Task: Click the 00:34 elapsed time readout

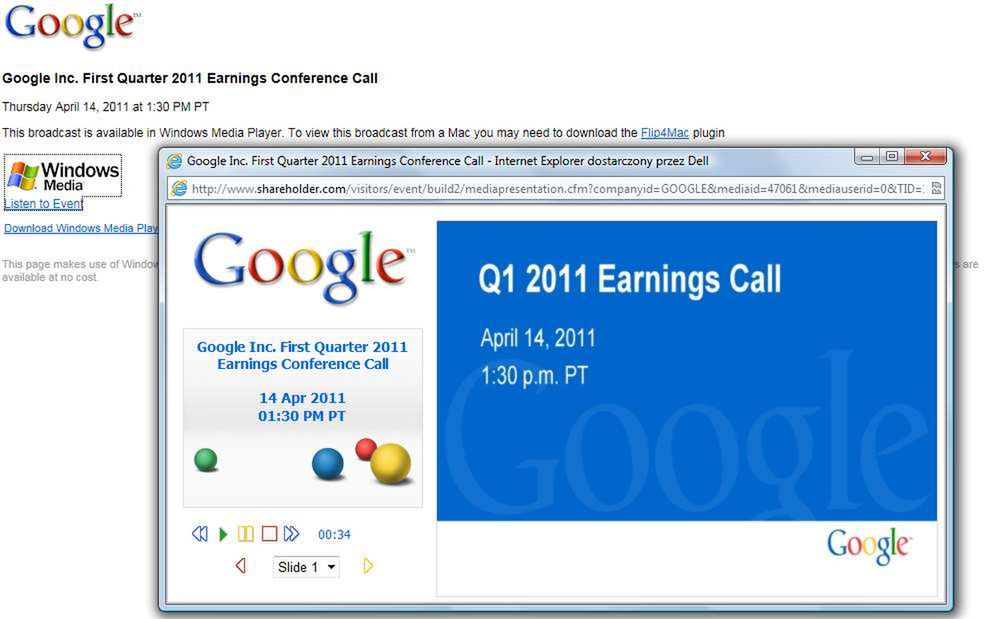Action: coord(334,535)
